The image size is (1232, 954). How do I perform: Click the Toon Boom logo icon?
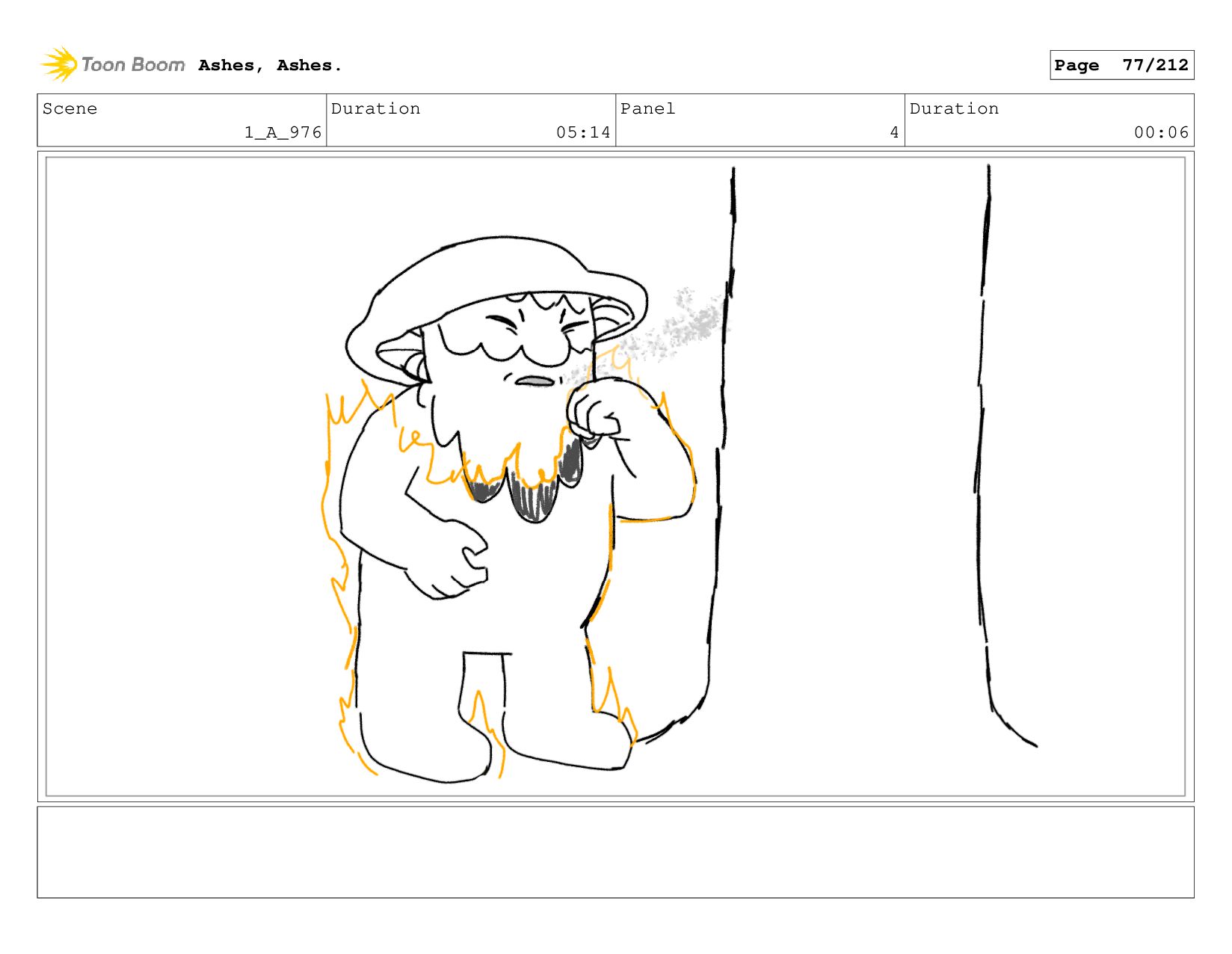pyautogui.click(x=59, y=64)
